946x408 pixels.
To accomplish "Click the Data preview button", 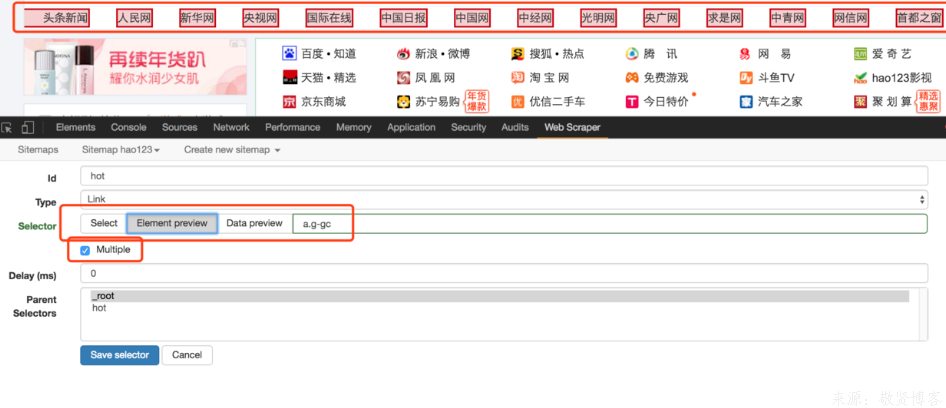I will pyautogui.click(x=254, y=223).
